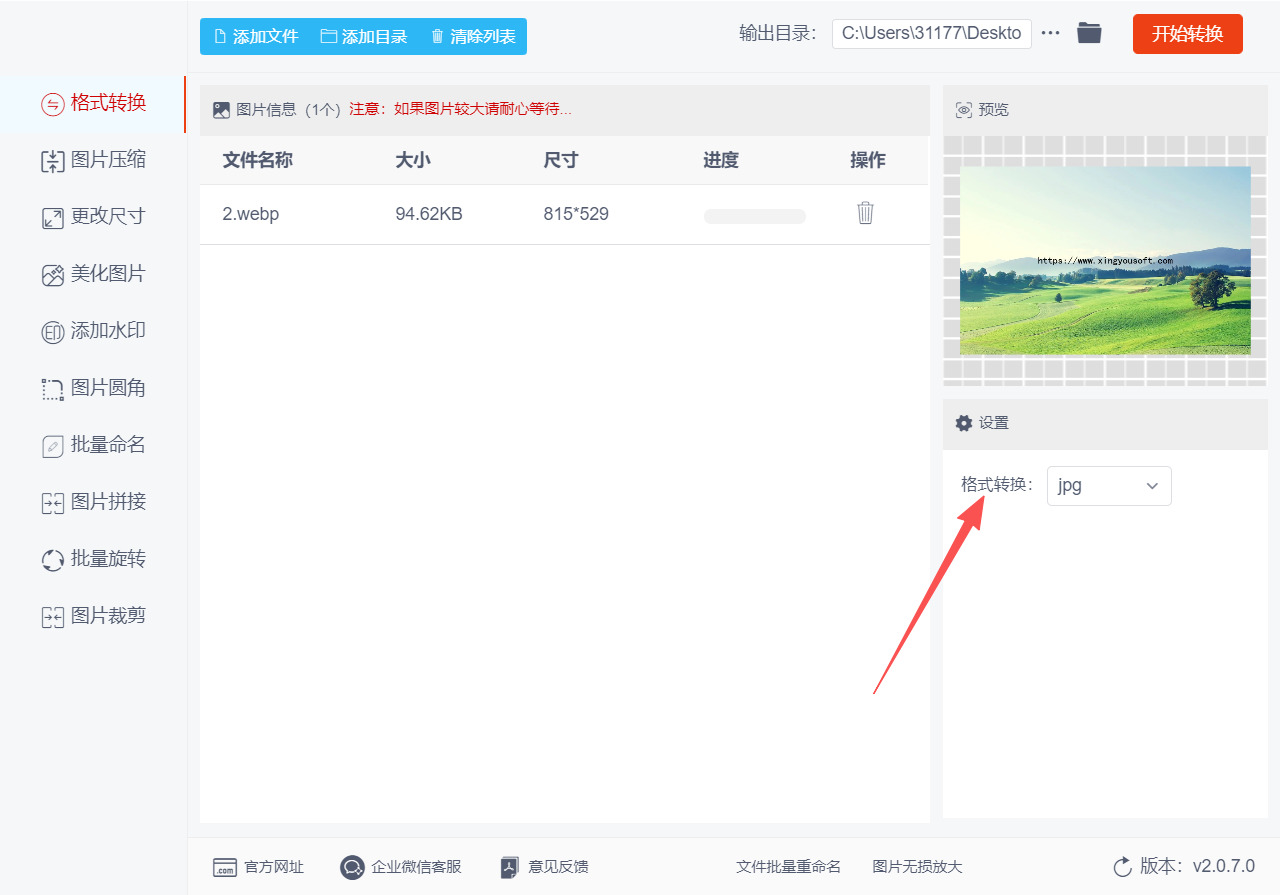Delete 2.webp using the trash icon
This screenshot has width=1280, height=895.
[865, 213]
